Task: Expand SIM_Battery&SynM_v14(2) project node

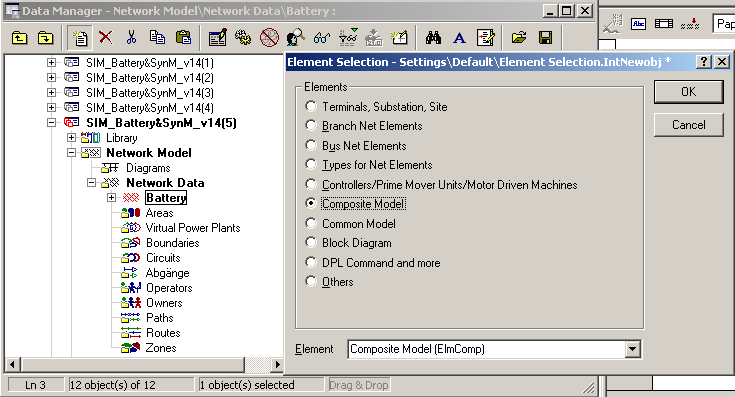Action: 52,77
